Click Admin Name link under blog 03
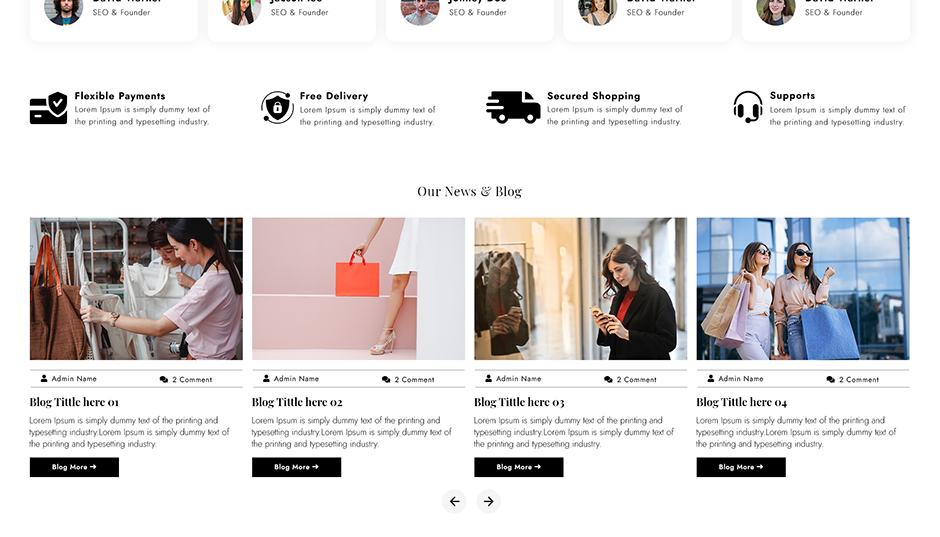The height and width of the screenshot is (537, 940). click(519, 379)
